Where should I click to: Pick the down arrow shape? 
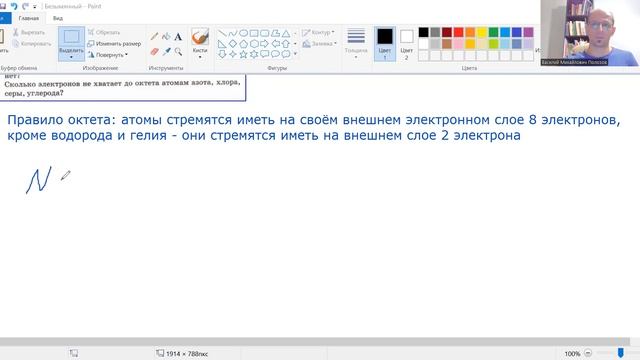[x=222, y=54]
